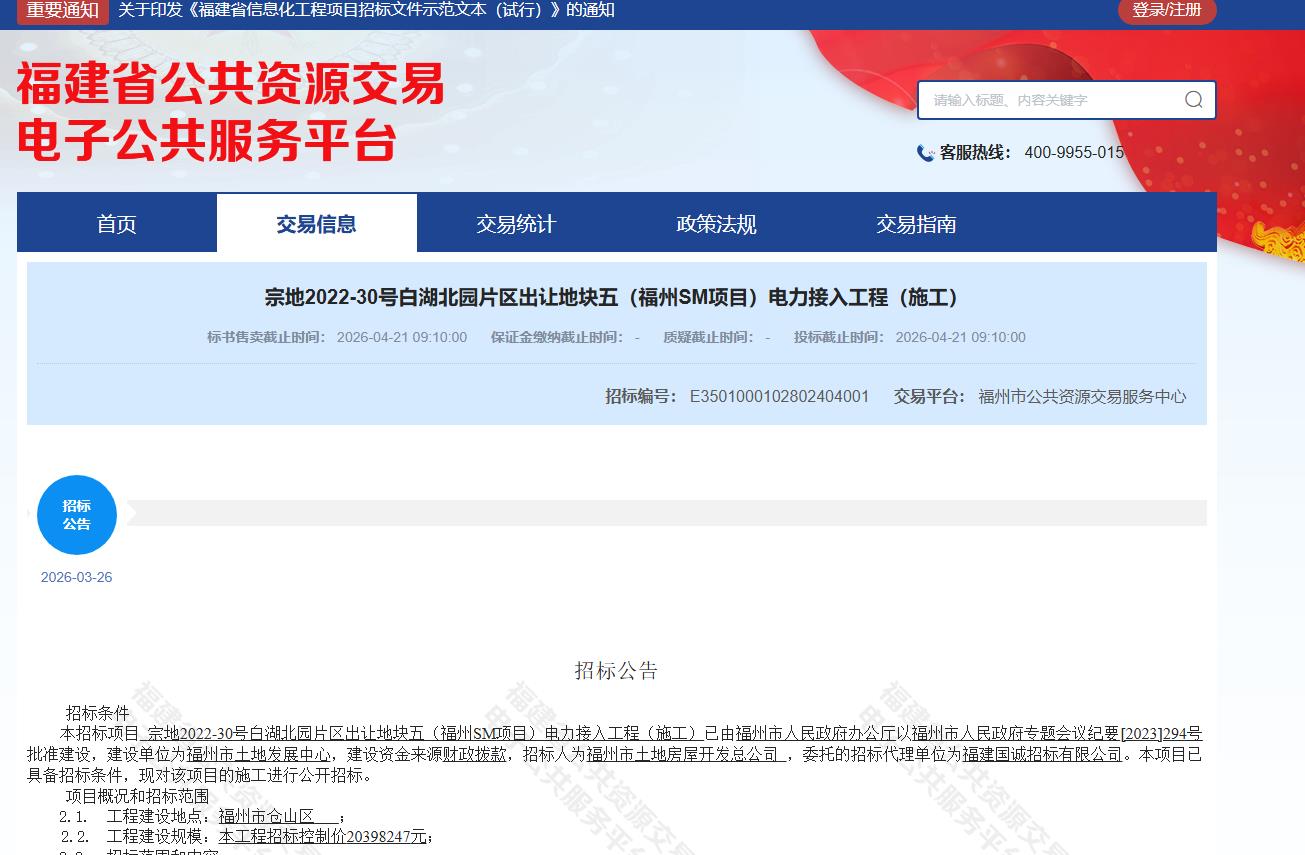Open the notice about 福建省信息化工程项目招标文件示范文本
Screen dimensions: 1305x855
(x=366, y=10)
